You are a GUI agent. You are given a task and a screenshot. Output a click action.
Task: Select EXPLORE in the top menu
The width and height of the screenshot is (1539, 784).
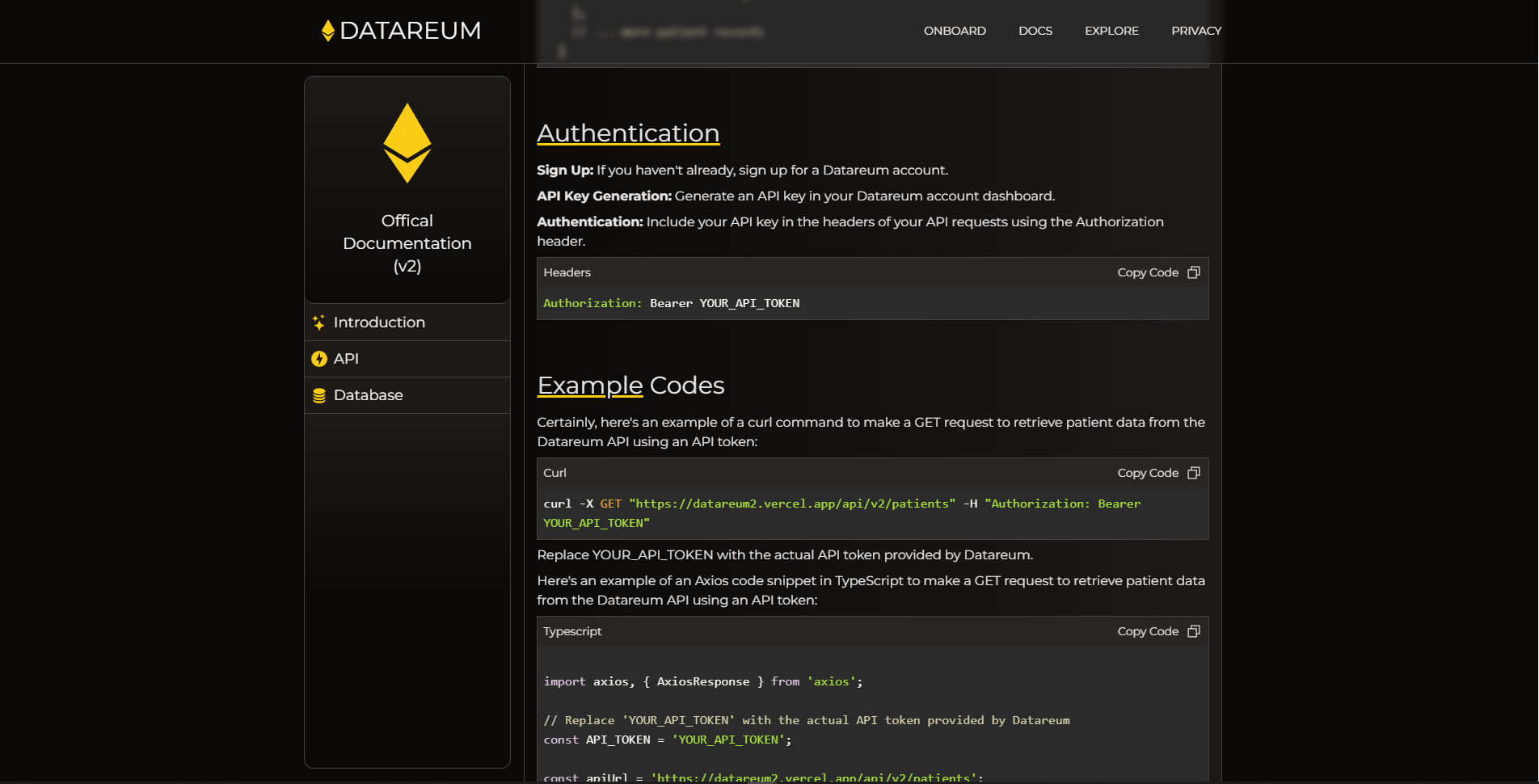[1111, 31]
